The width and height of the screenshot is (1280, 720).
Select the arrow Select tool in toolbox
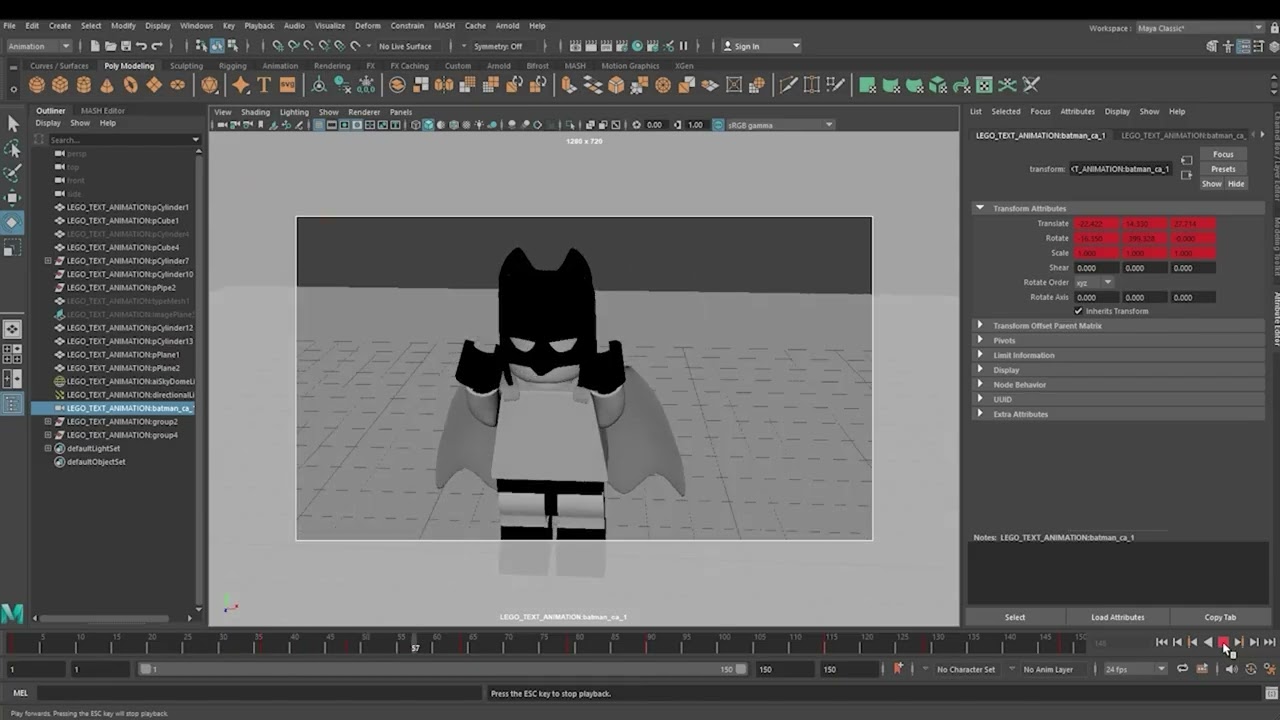click(13, 123)
